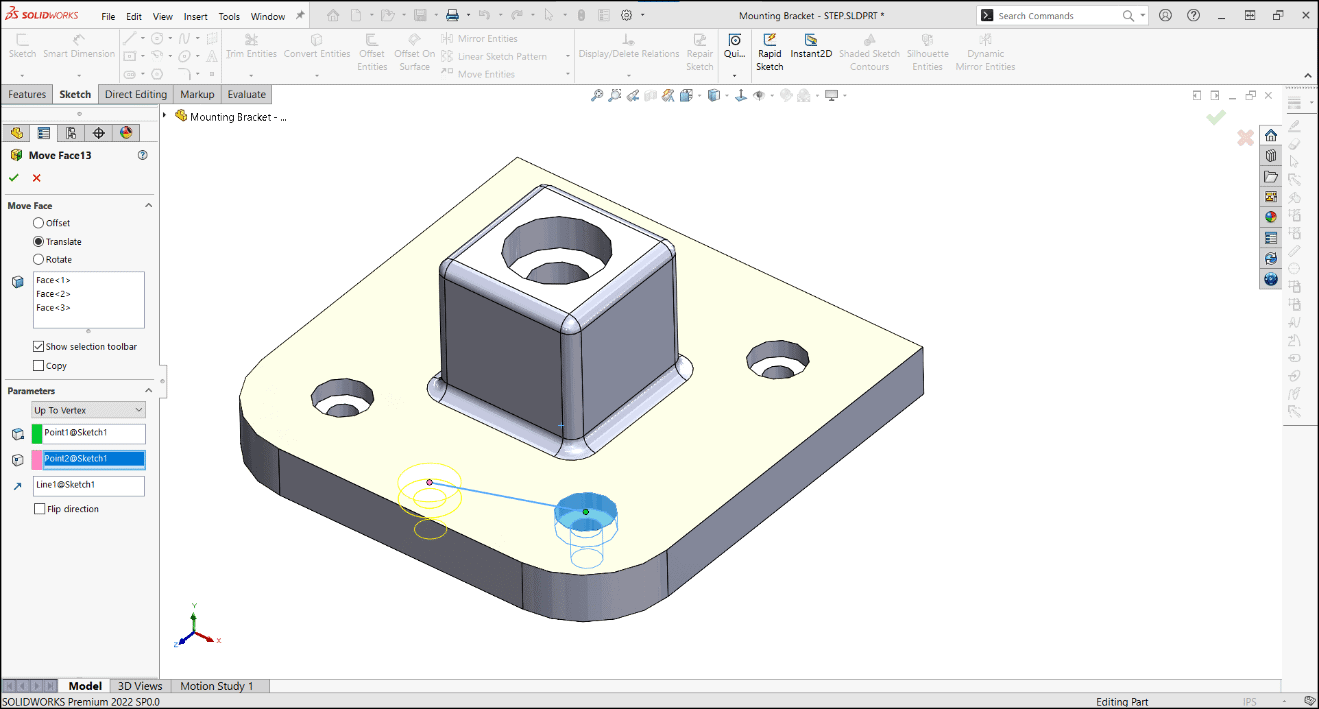Open the Tools menu
The width and height of the screenshot is (1319, 709).
[229, 16]
